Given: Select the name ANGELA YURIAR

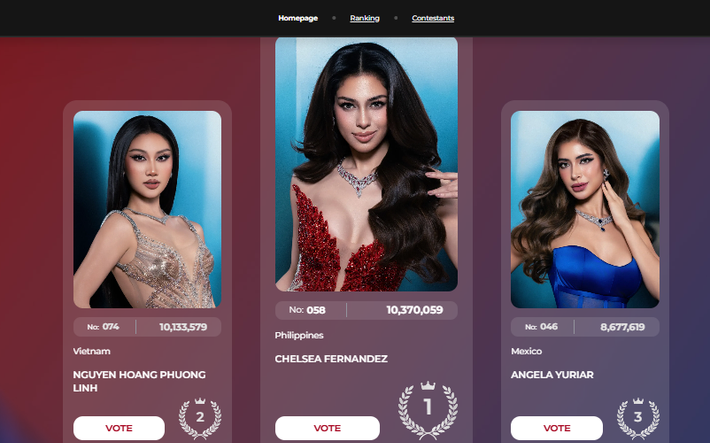Looking at the screenshot, I should pyautogui.click(x=552, y=375).
